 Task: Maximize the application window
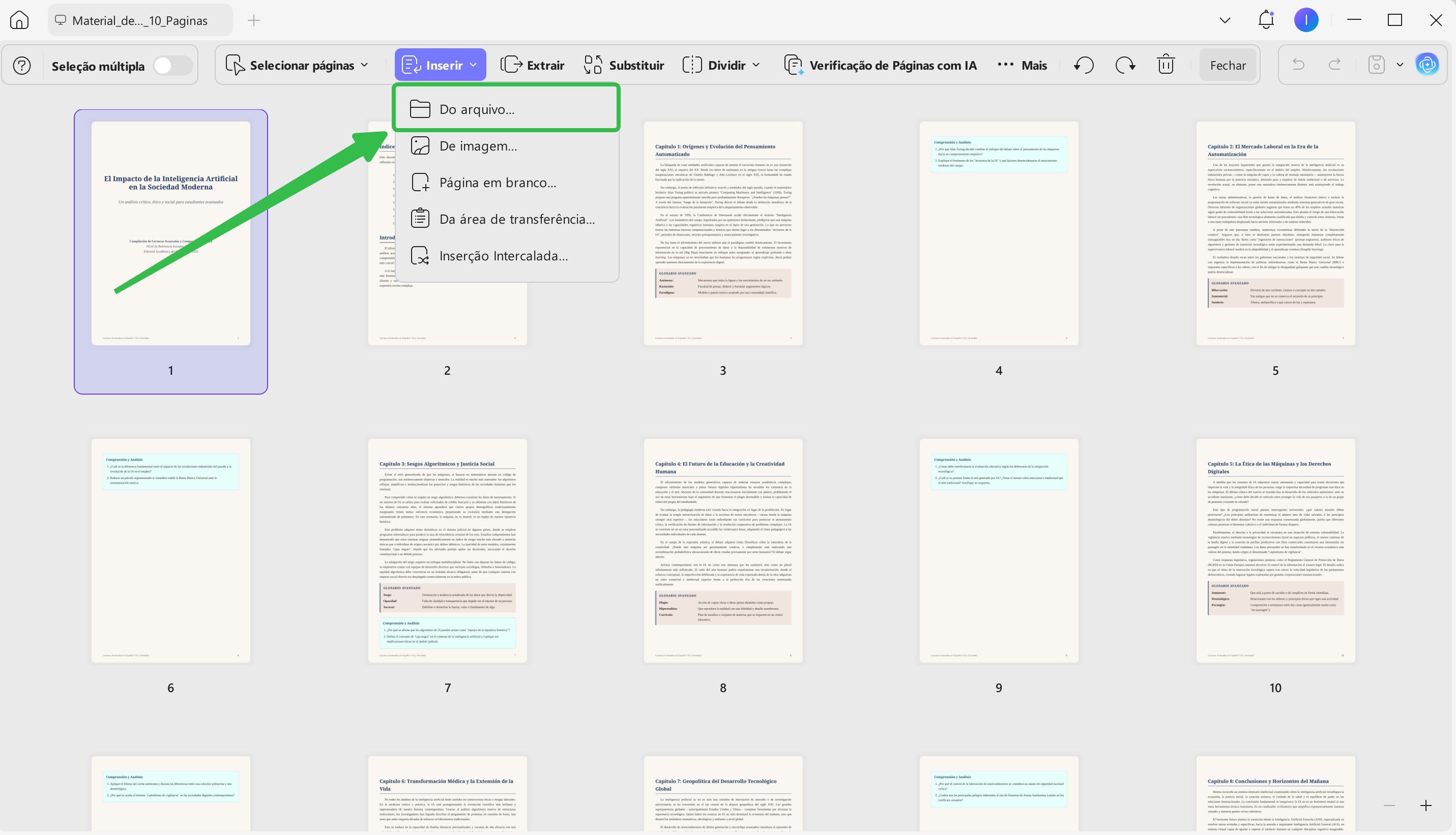tap(1394, 19)
